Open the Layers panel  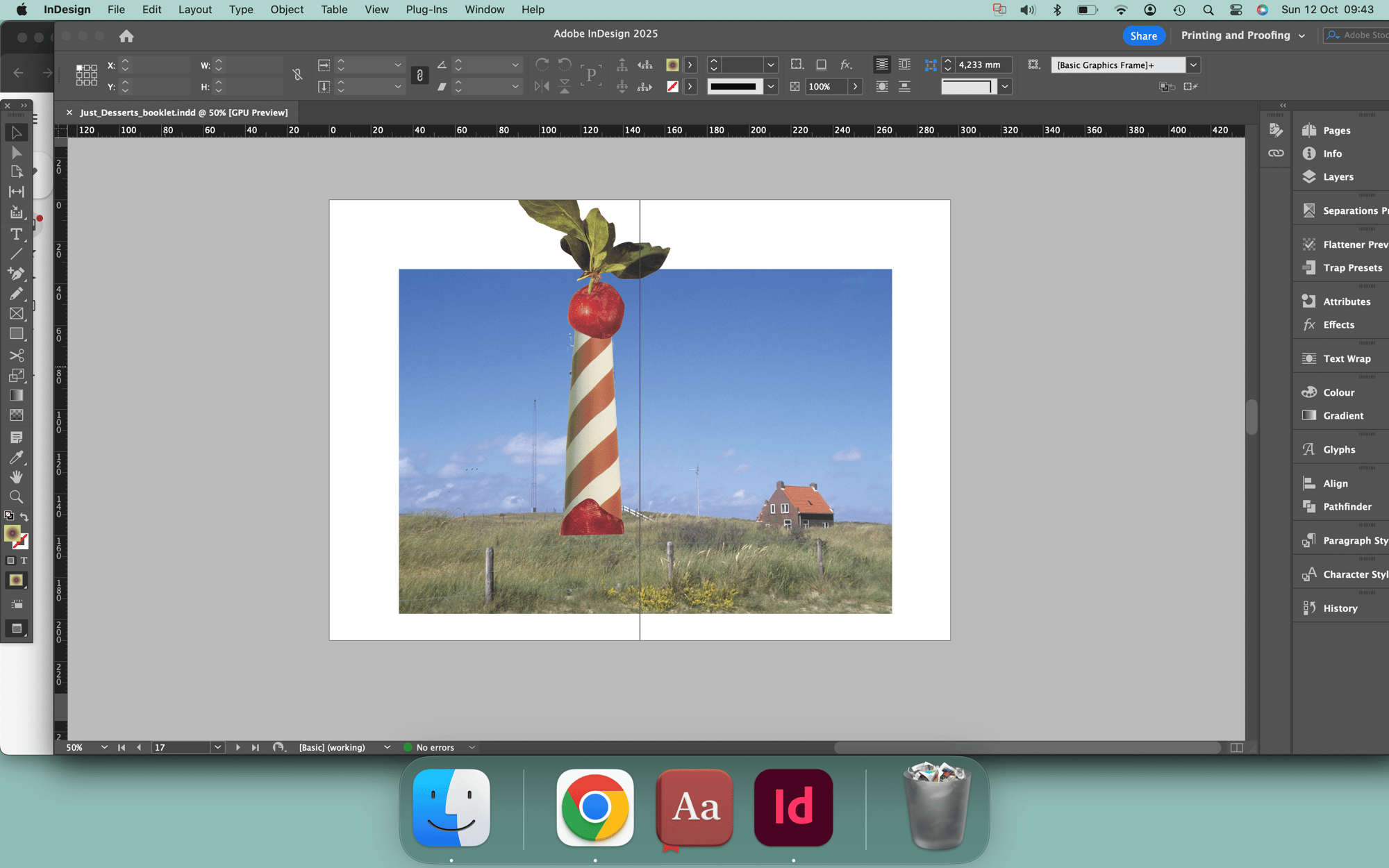click(1337, 177)
